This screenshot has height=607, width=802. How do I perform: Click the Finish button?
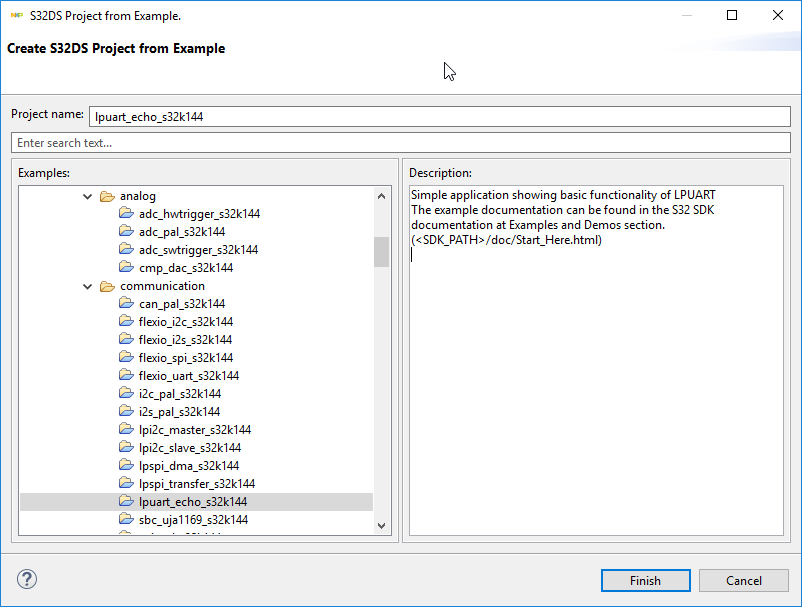(645, 580)
